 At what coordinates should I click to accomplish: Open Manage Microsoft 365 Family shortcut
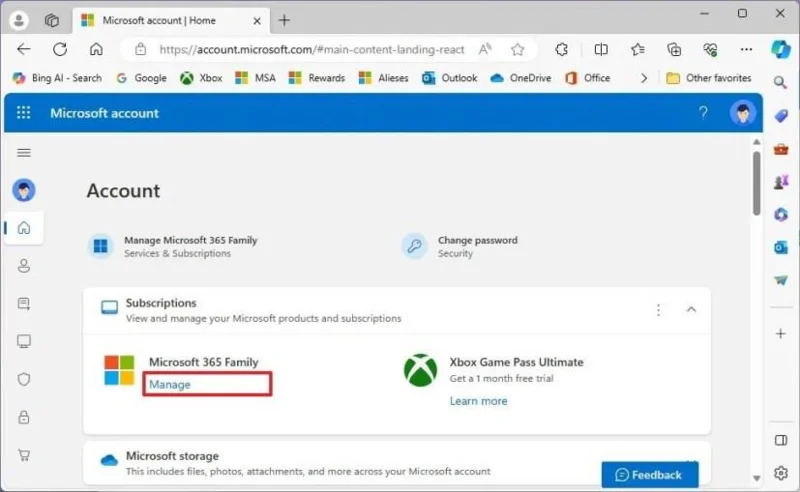click(173, 247)
